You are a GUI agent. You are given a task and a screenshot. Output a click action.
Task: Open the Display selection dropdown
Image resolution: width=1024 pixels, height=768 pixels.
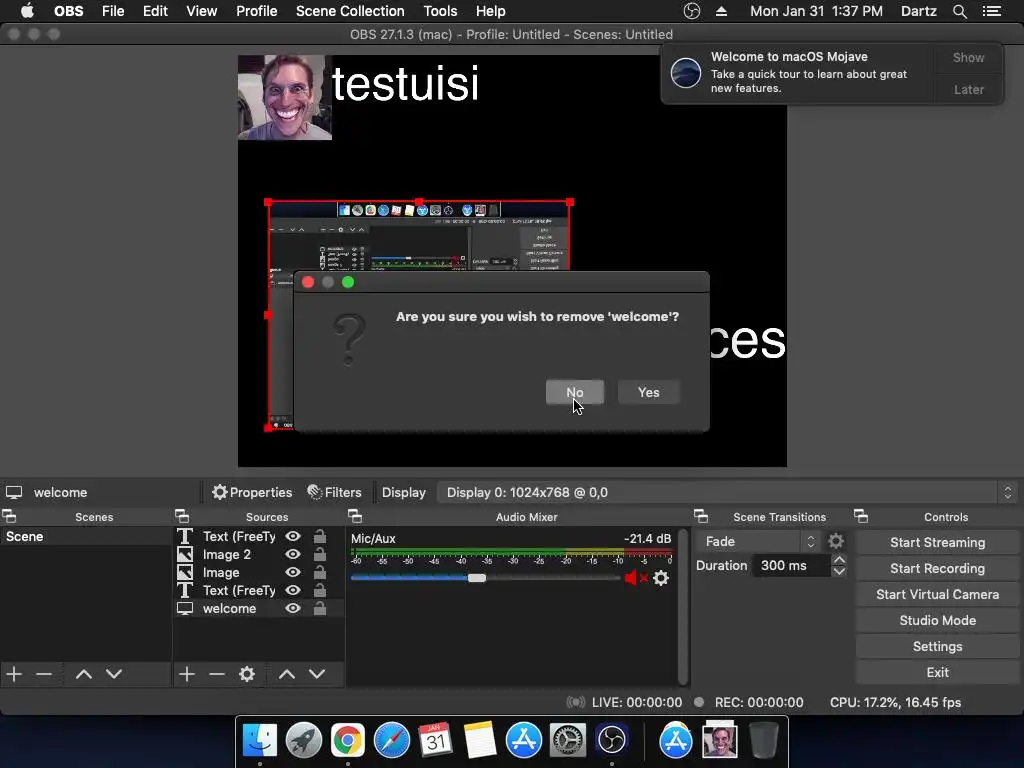pos(727,492)
